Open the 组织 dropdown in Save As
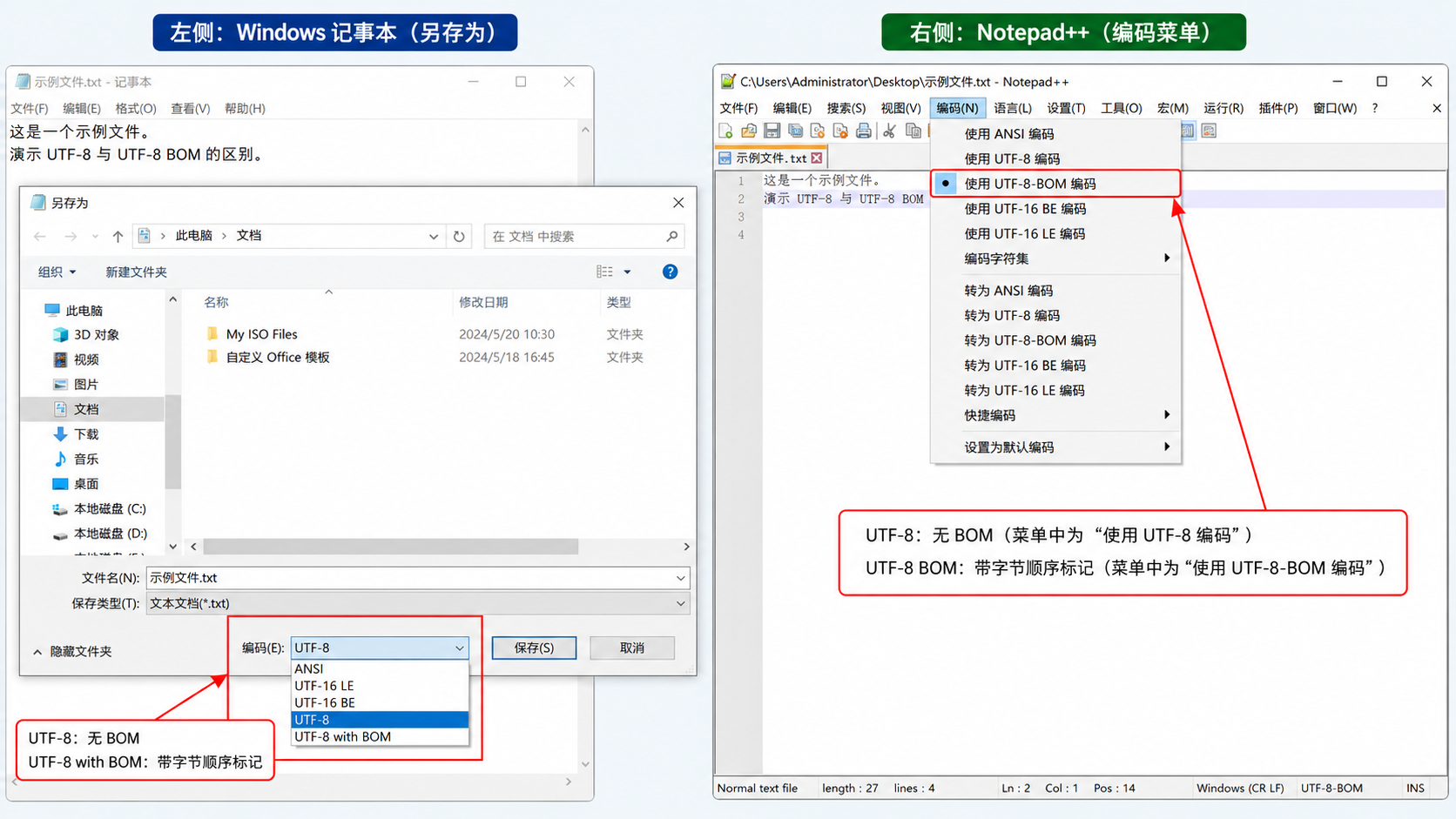Viewport: 1456px width, 819px height. (x=57, y=272)
